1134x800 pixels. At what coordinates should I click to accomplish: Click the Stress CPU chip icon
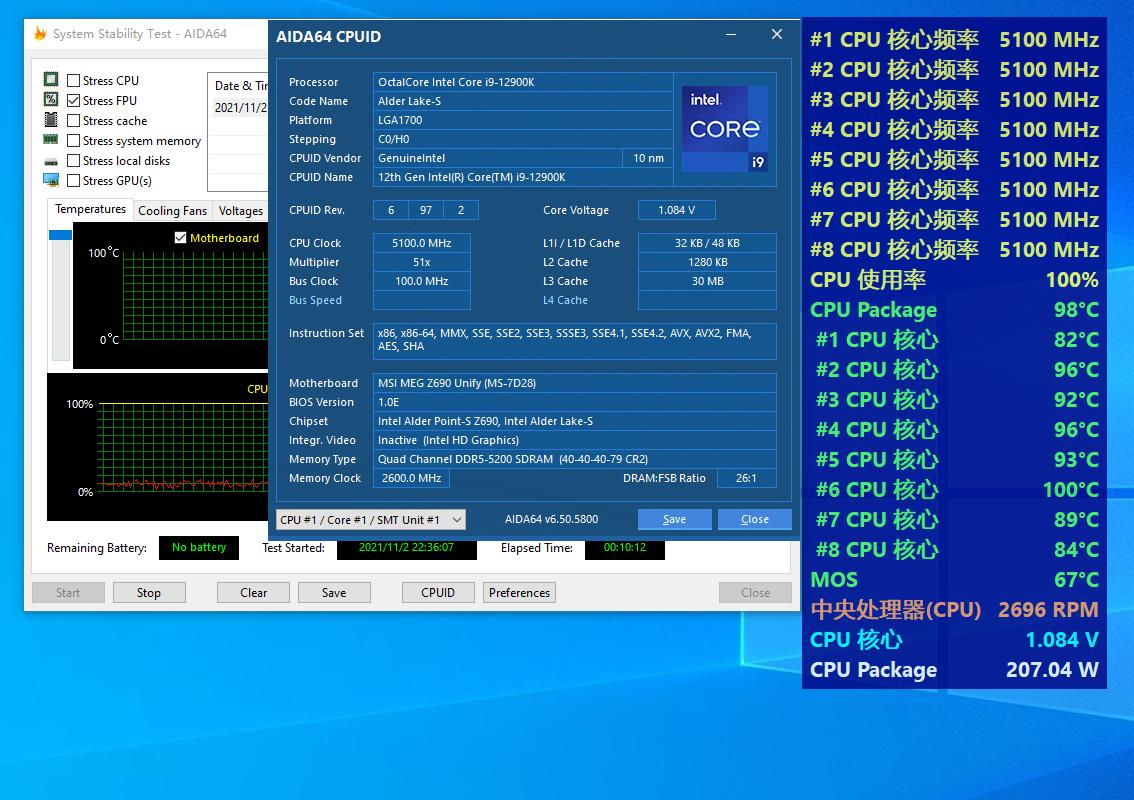(50, 80)
